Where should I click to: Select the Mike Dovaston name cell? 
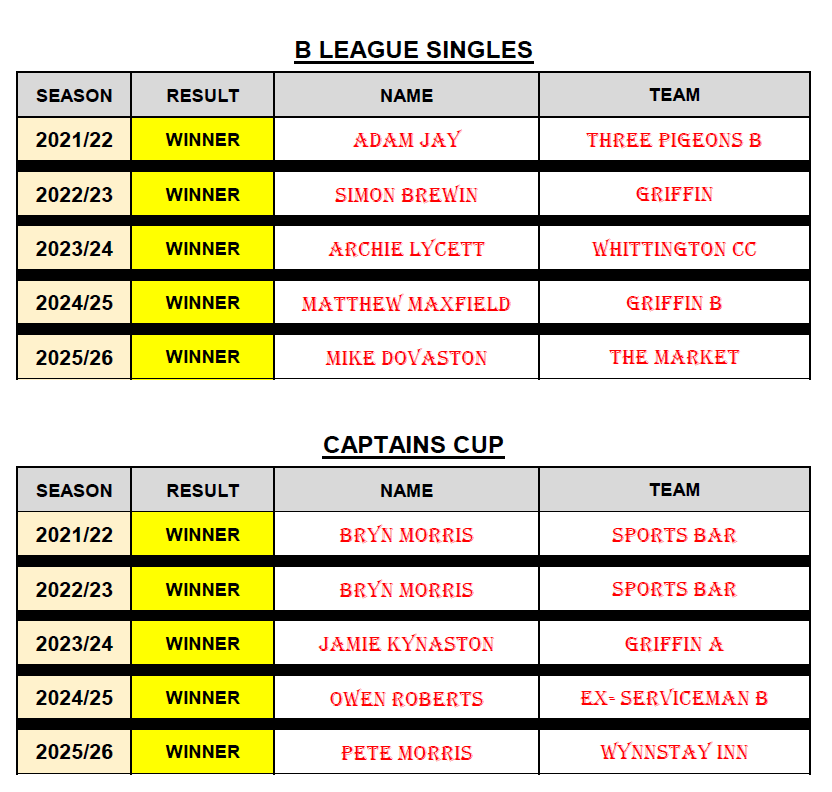tap(407, 357)
